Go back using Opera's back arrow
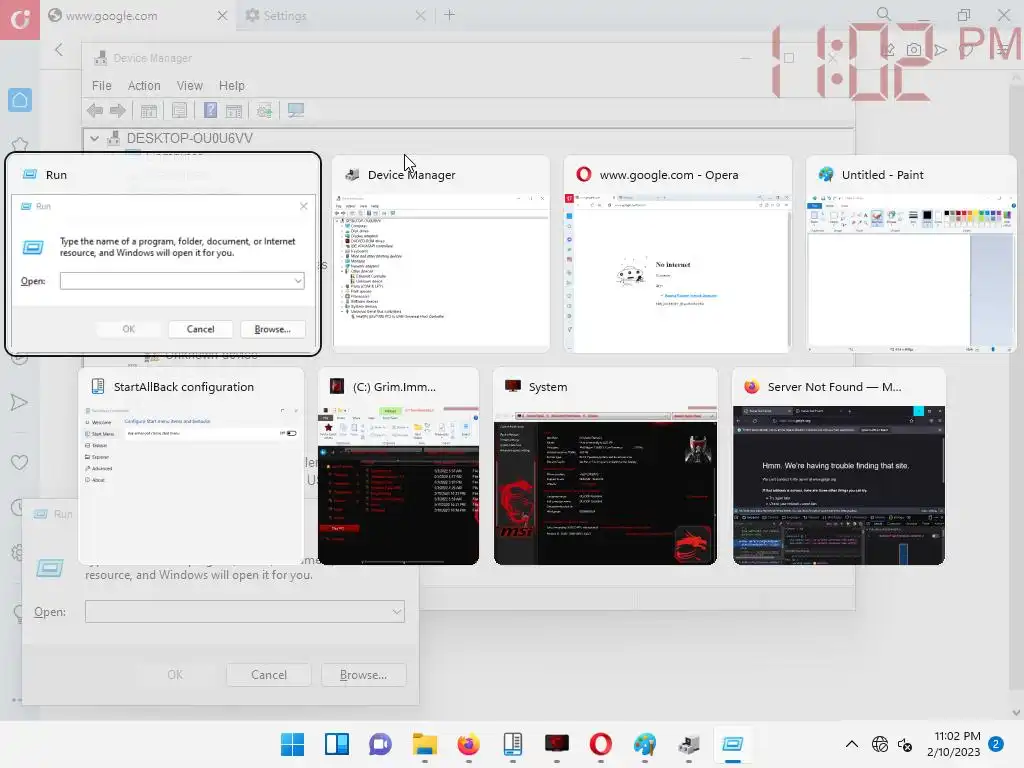Image resolution: width=1024 pixels, height=768 pixels. tap(59, 50)
